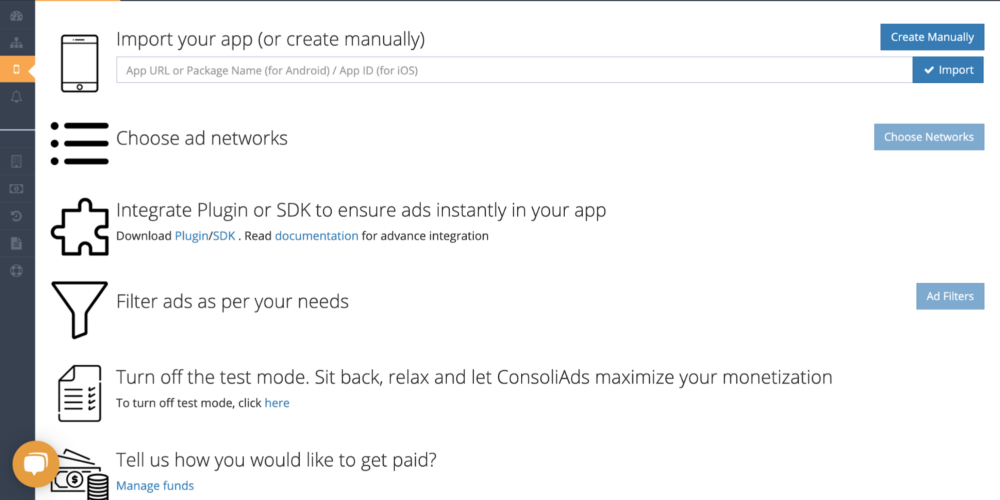Click the large smartphone illustration

[x=80, y=63]
